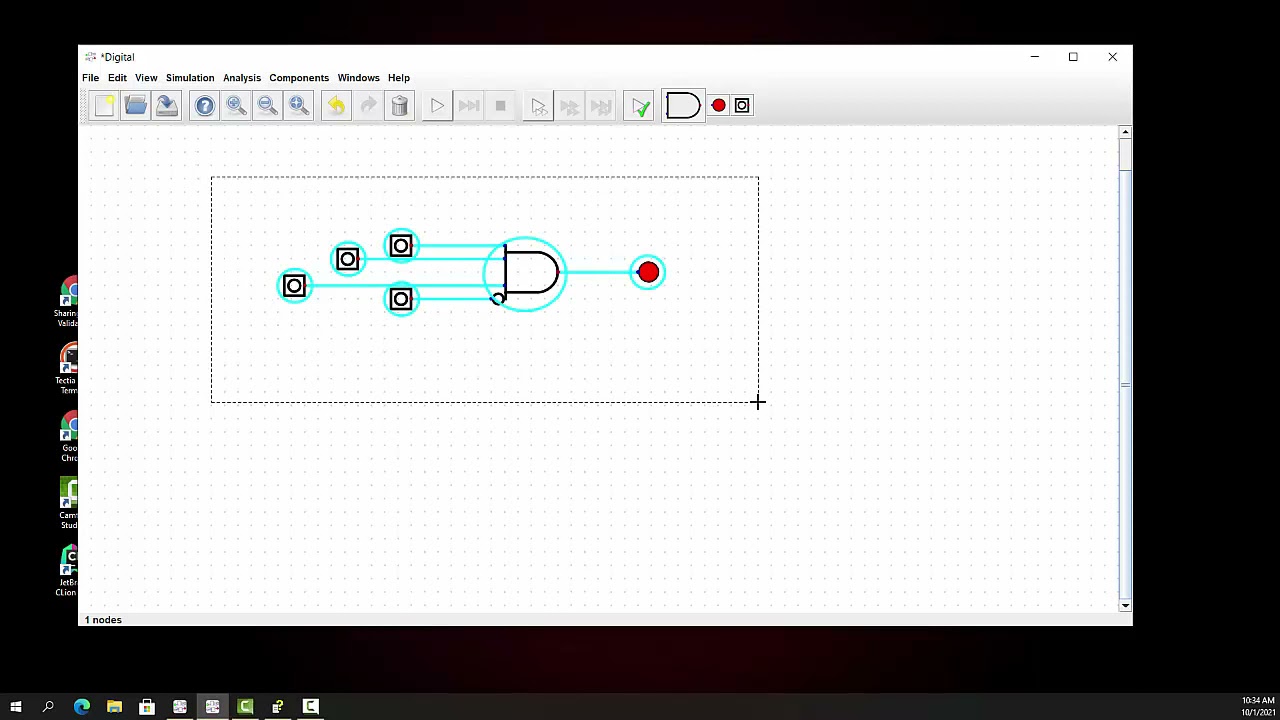Viewport: 1280px width, 720px height.
Task: Open the Help menu
Action: tap(399, 78)
